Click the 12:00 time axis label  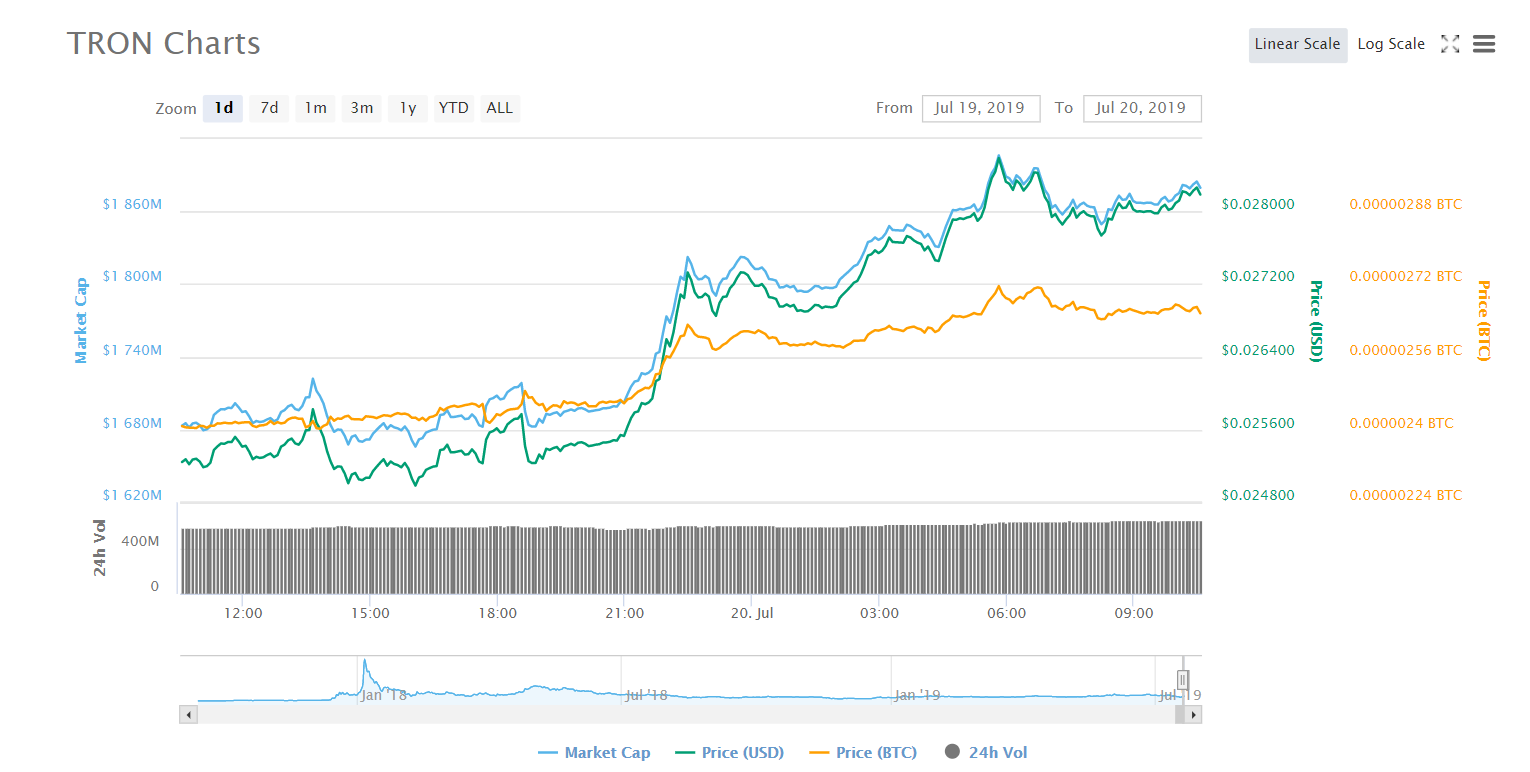click(243, 613)
